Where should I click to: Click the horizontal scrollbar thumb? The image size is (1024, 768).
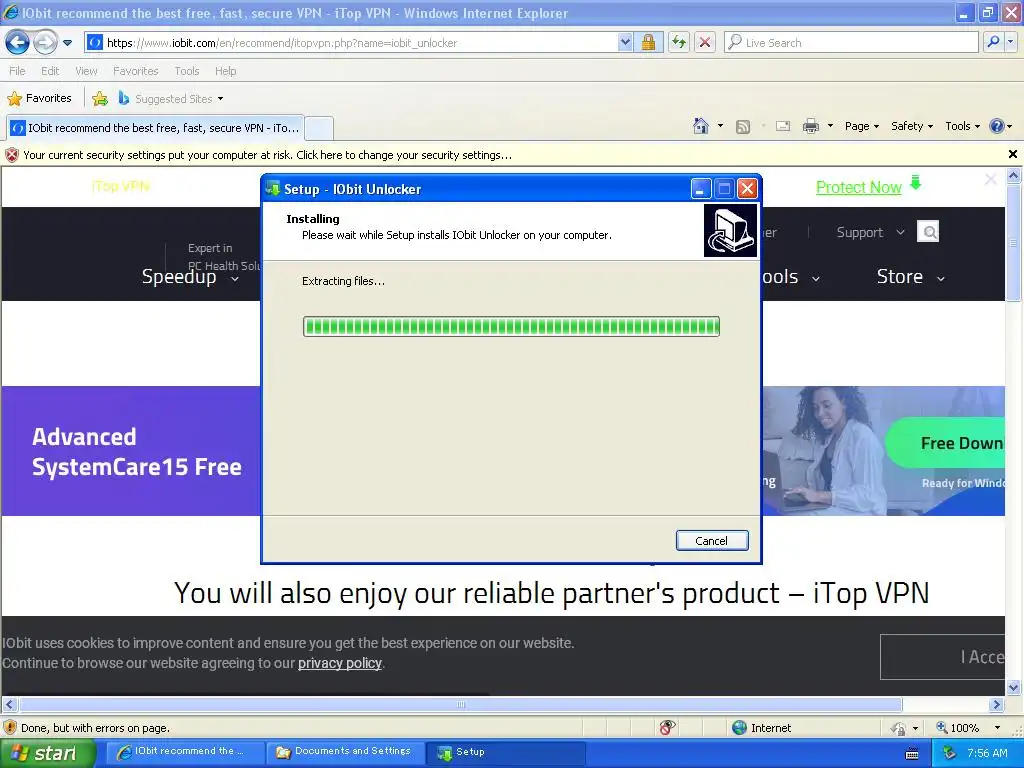click(460, 705)
